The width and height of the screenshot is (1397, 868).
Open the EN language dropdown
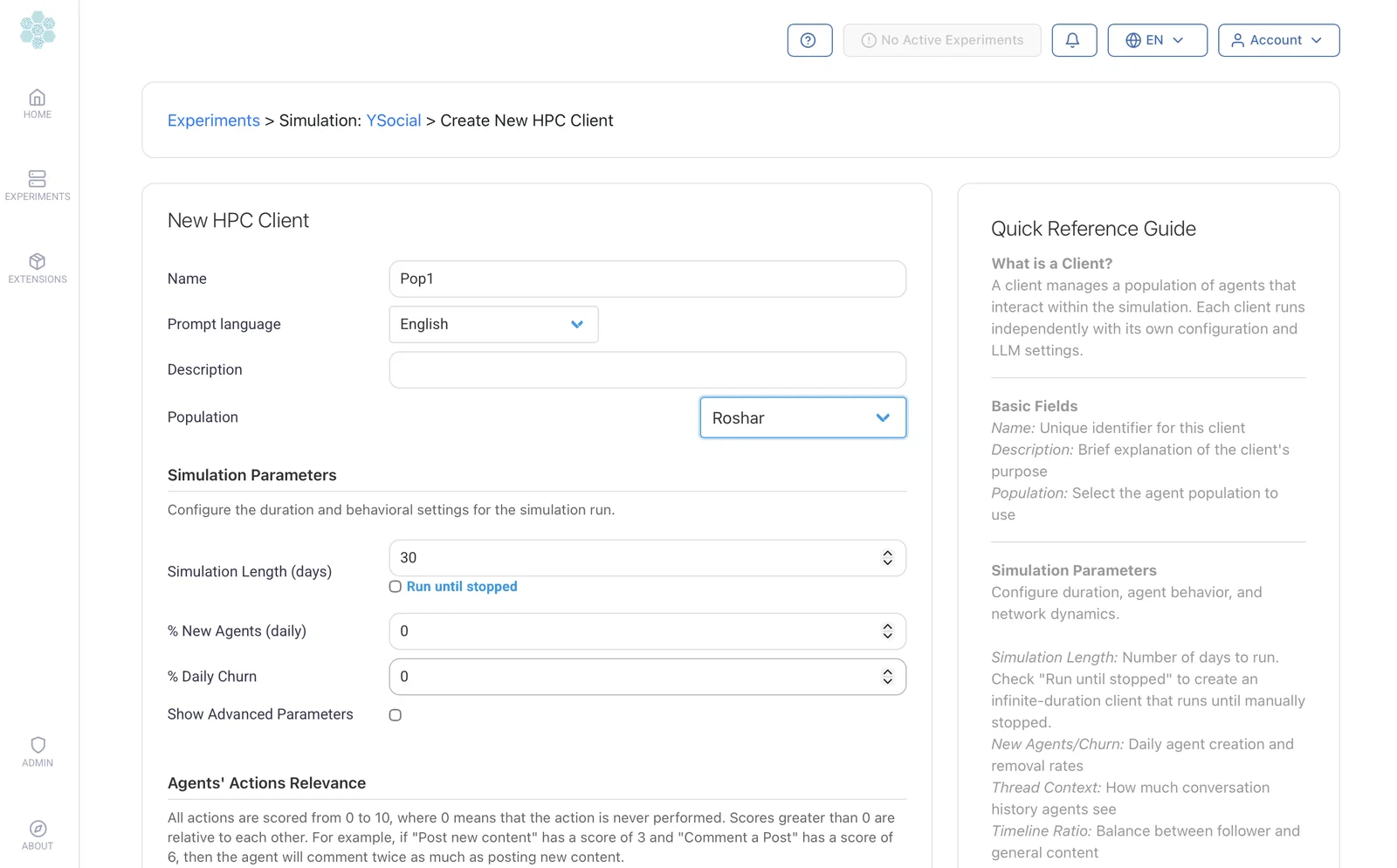[x=1157, y=40]
